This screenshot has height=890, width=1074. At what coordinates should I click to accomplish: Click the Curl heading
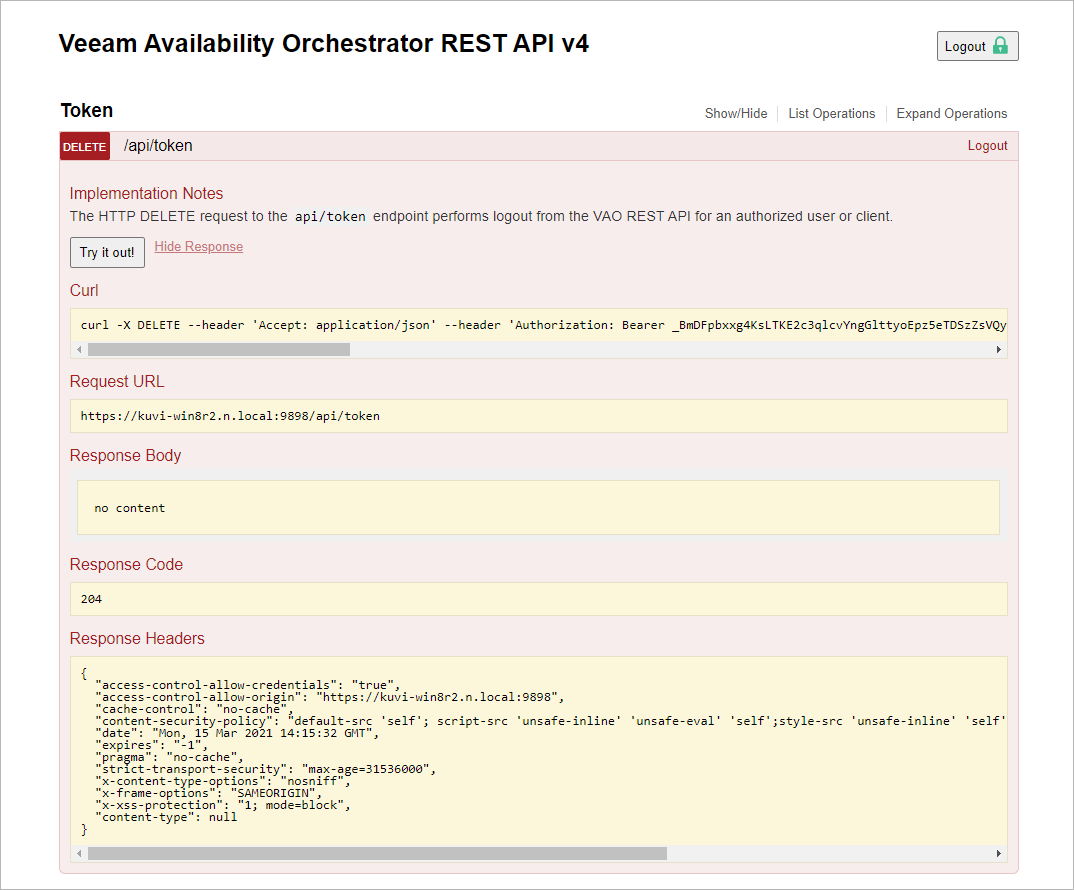pos(84,291)
